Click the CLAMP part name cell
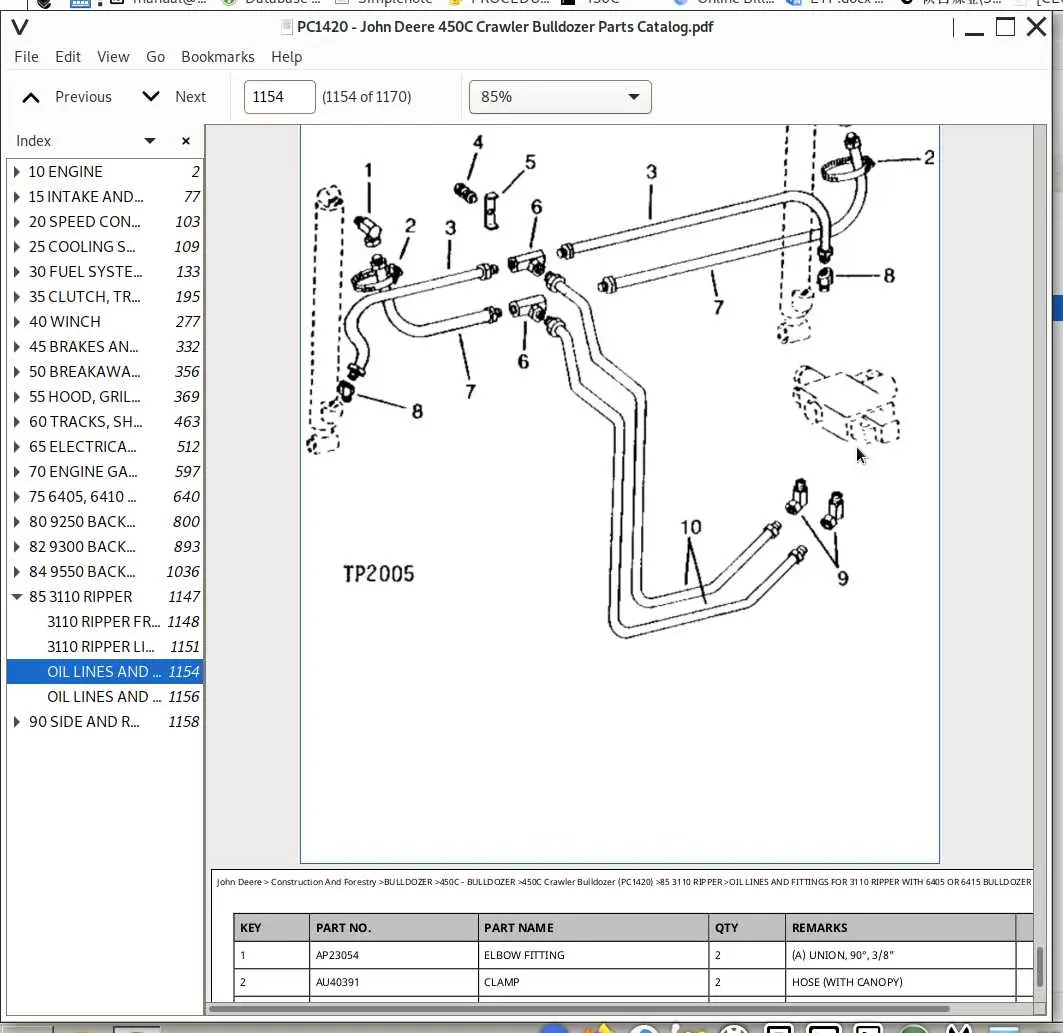This screenshot has width=1063, height=1033. [x=593, y=982]
